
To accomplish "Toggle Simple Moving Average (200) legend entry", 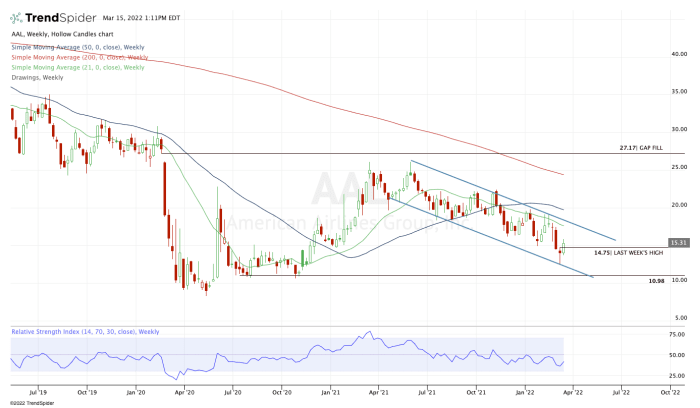I will [76, 57].
